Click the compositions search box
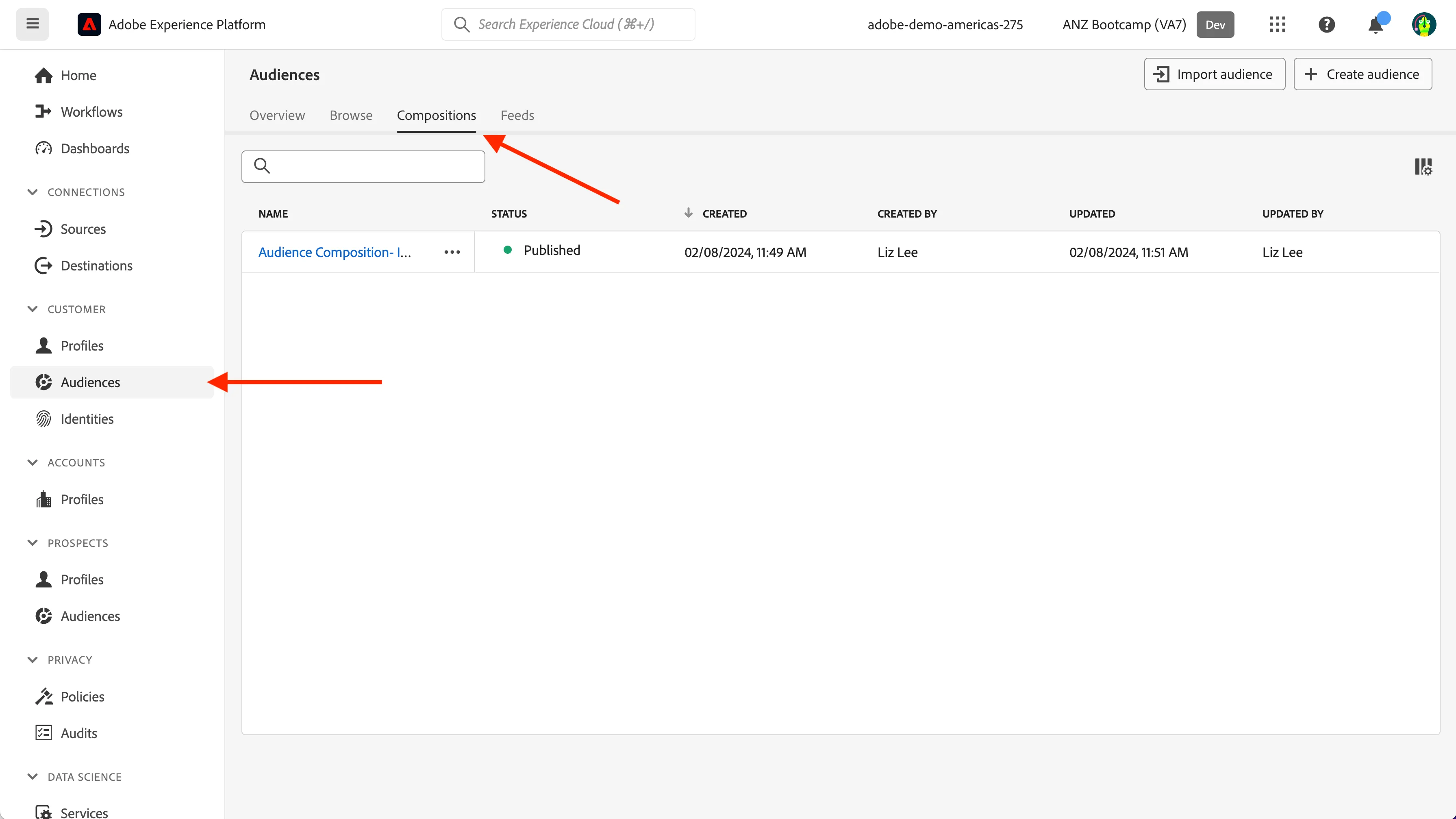This screenshot has width=1456, height=819. [363, 166]
